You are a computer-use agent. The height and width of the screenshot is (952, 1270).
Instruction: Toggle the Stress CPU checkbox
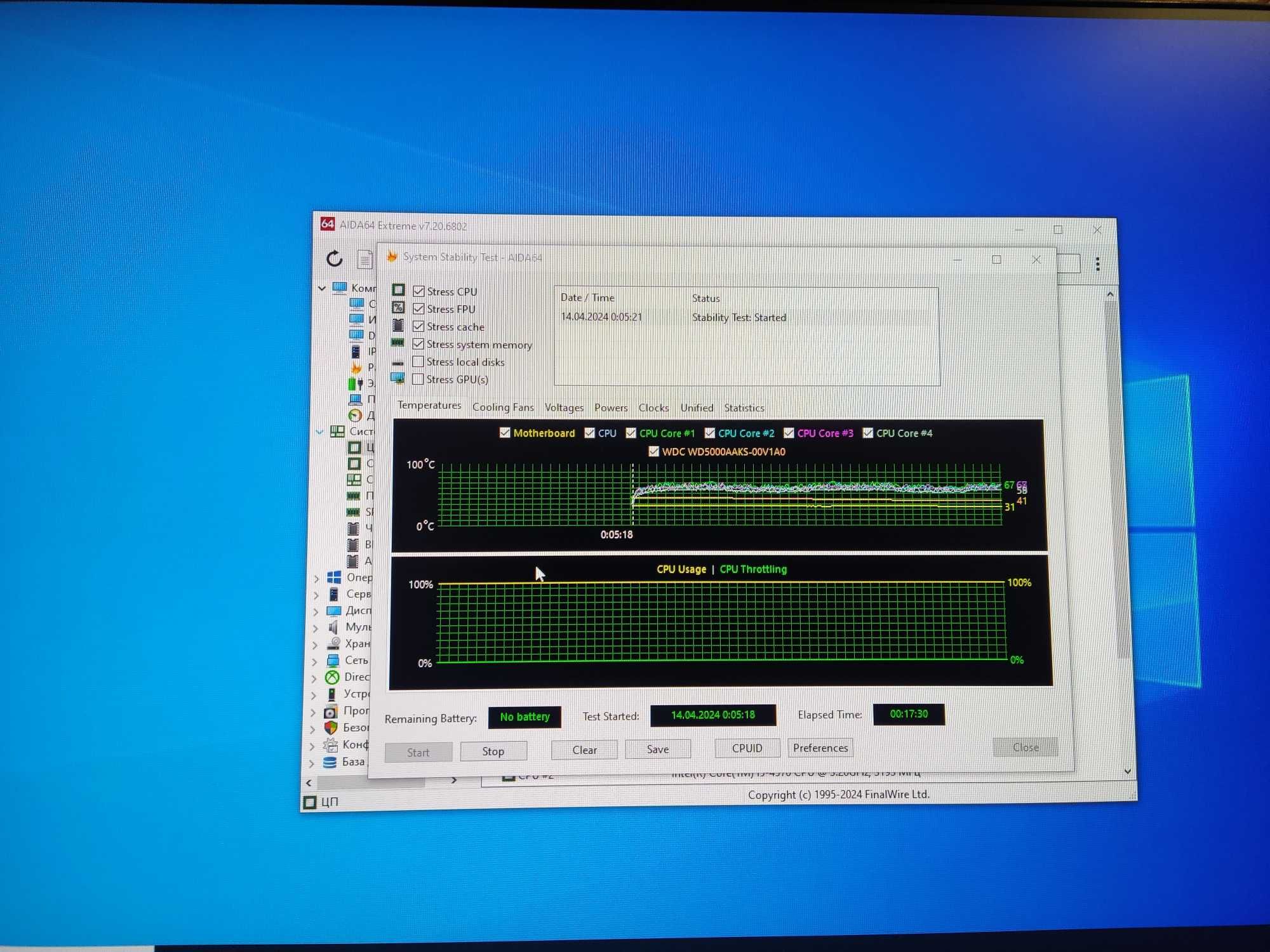[417, 291]
